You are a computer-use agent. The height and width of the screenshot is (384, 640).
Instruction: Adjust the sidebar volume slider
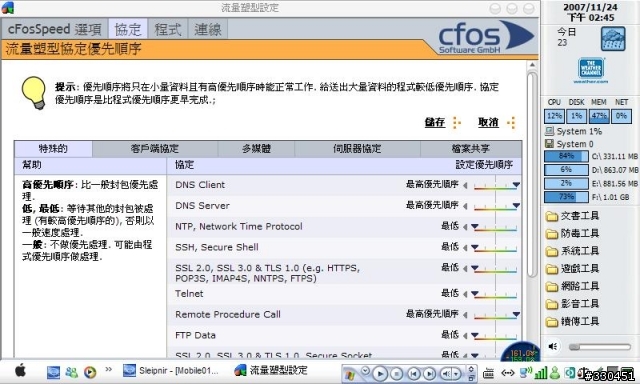[600, 347]
